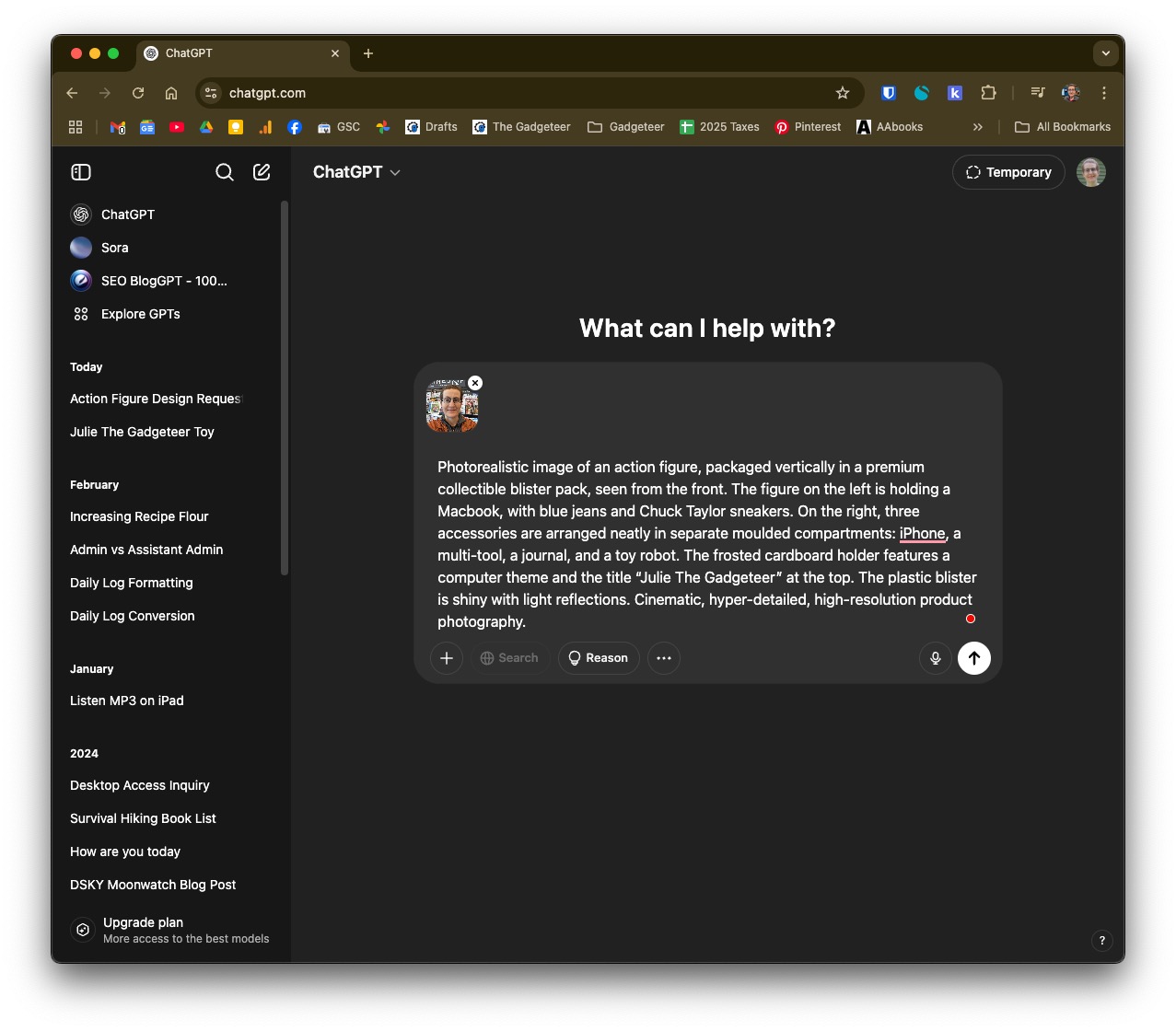Viewport: 1176px width, 1031px height.
Task: Click Upgrade plan at sidebar bottom
Action: click(171, 930)
